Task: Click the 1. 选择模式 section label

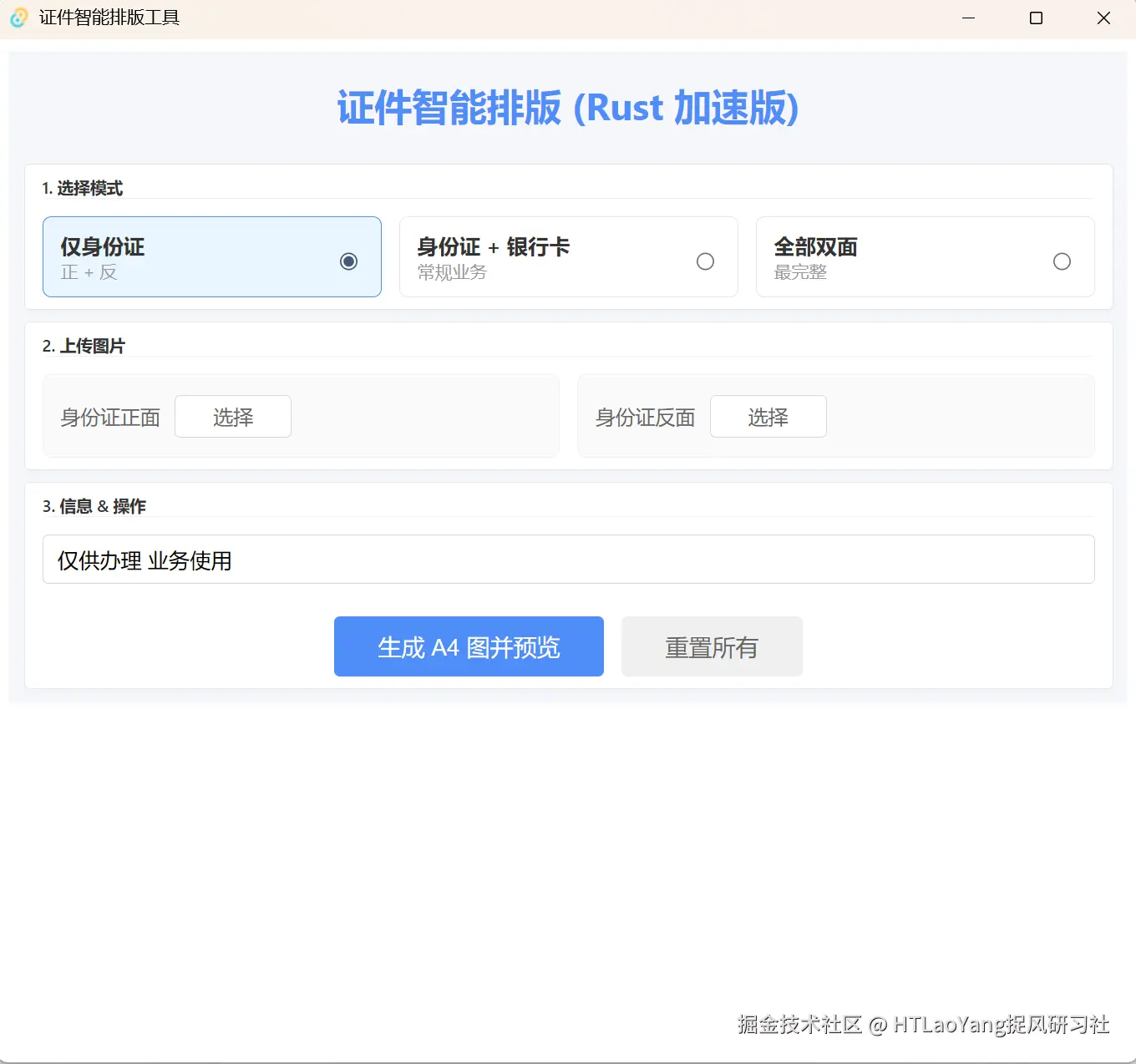Action: (82, 189)
